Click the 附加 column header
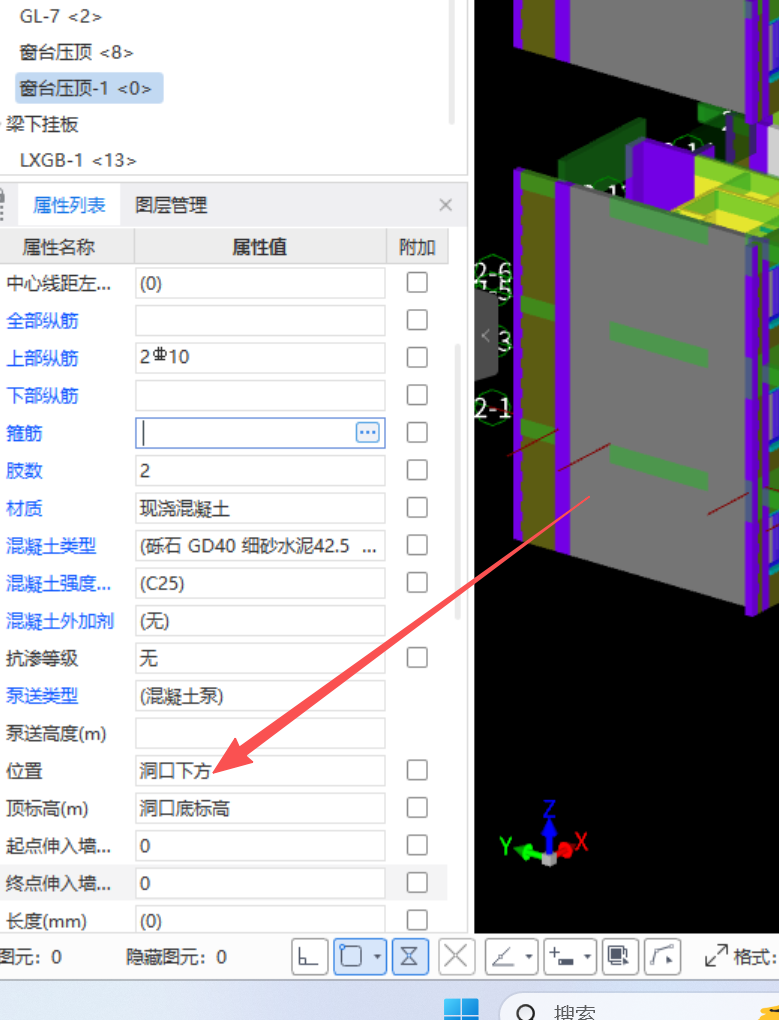 pos(417,247)
